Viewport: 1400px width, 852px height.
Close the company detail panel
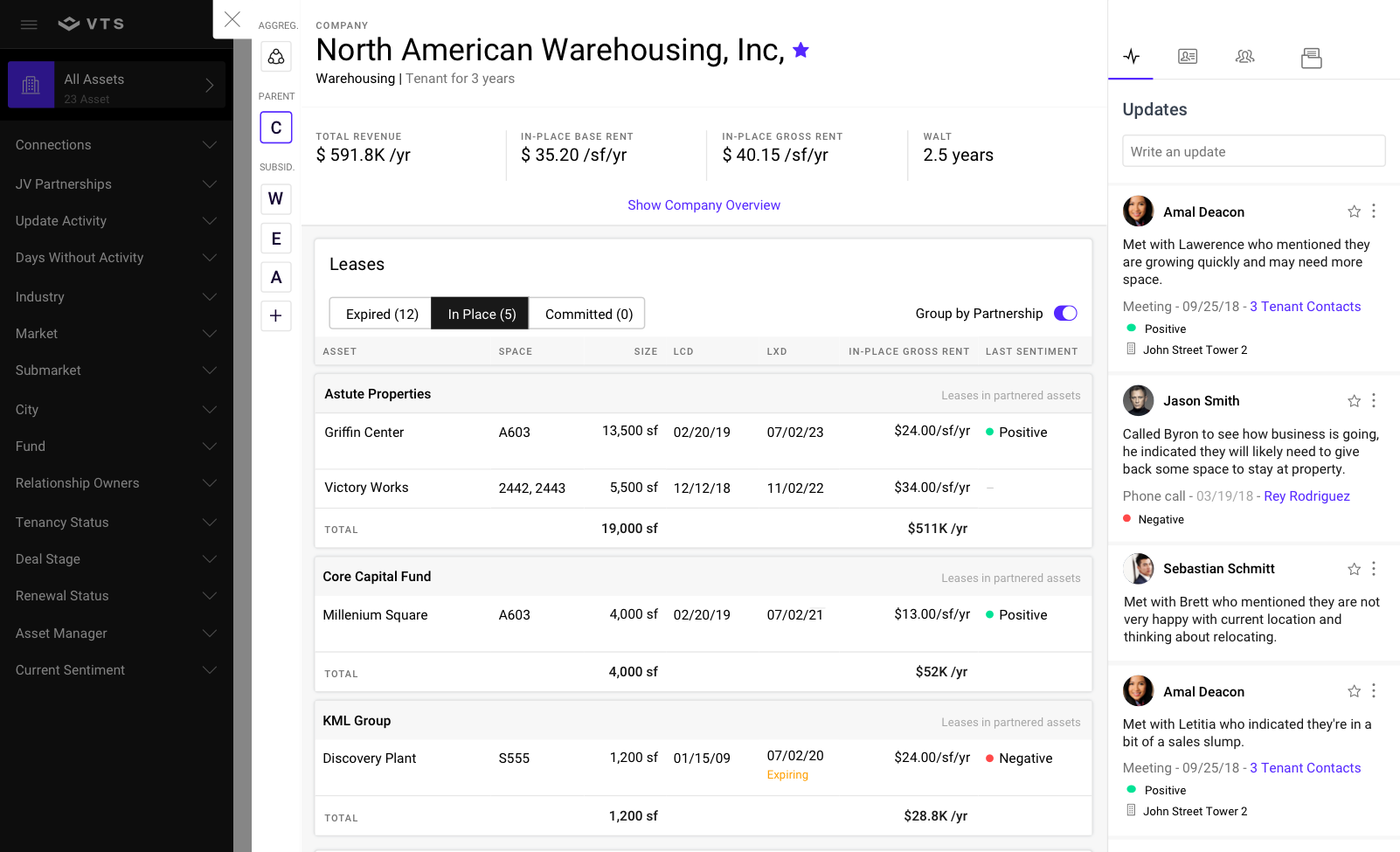click(x=232, y=19)
